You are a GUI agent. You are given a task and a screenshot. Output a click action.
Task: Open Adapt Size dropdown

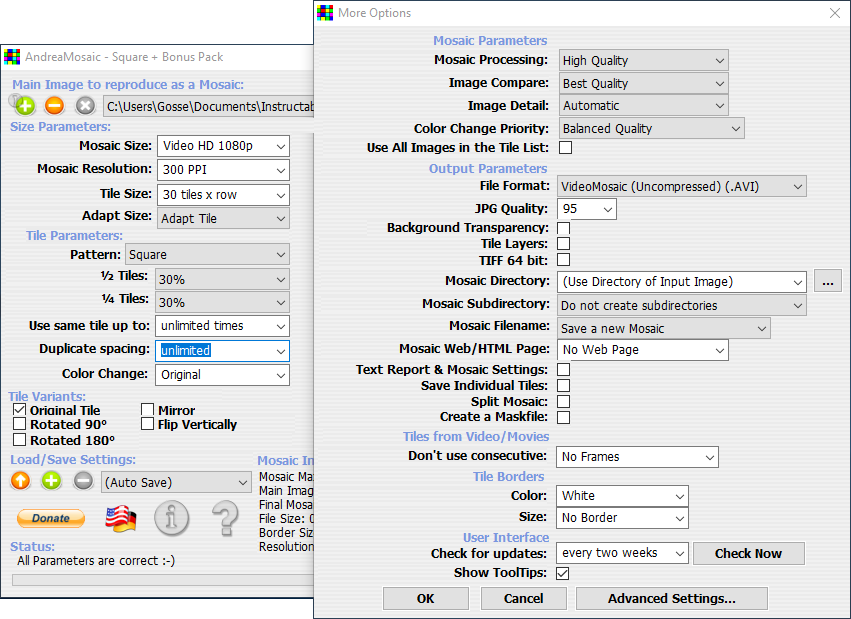223,219
